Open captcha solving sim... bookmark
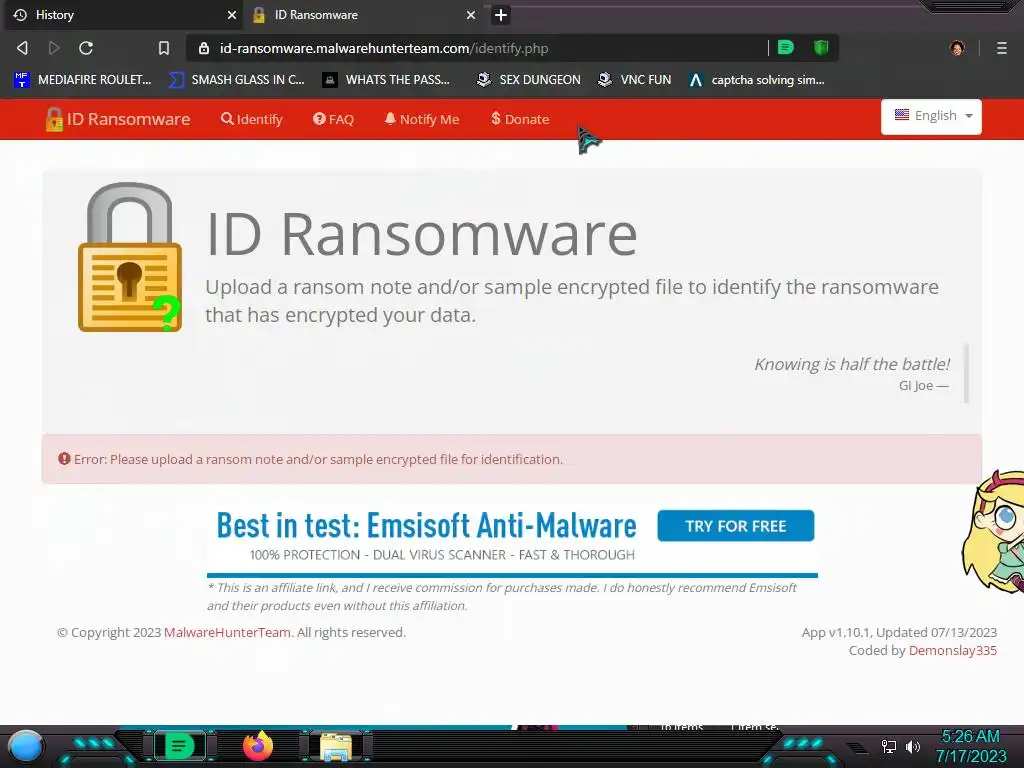Viewport: 1024px width, 768px height. pos(757,80)
